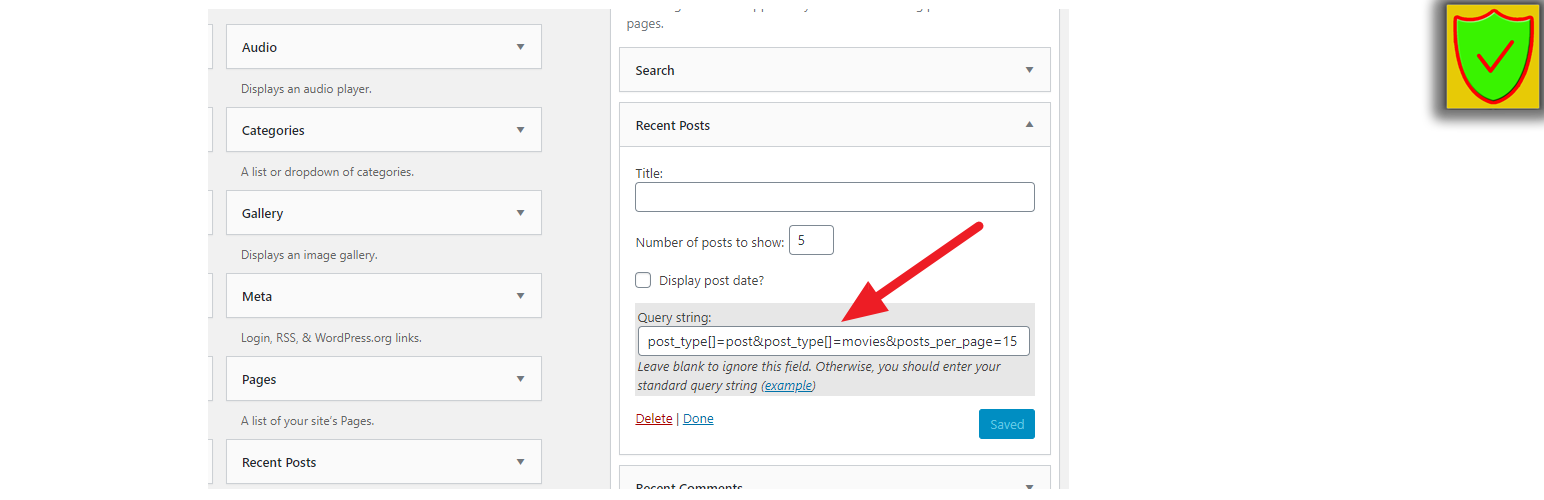Expand the available Recent Posts widget arrow
This screenshot has height=500, width=1544.
(x=520, y=462)
